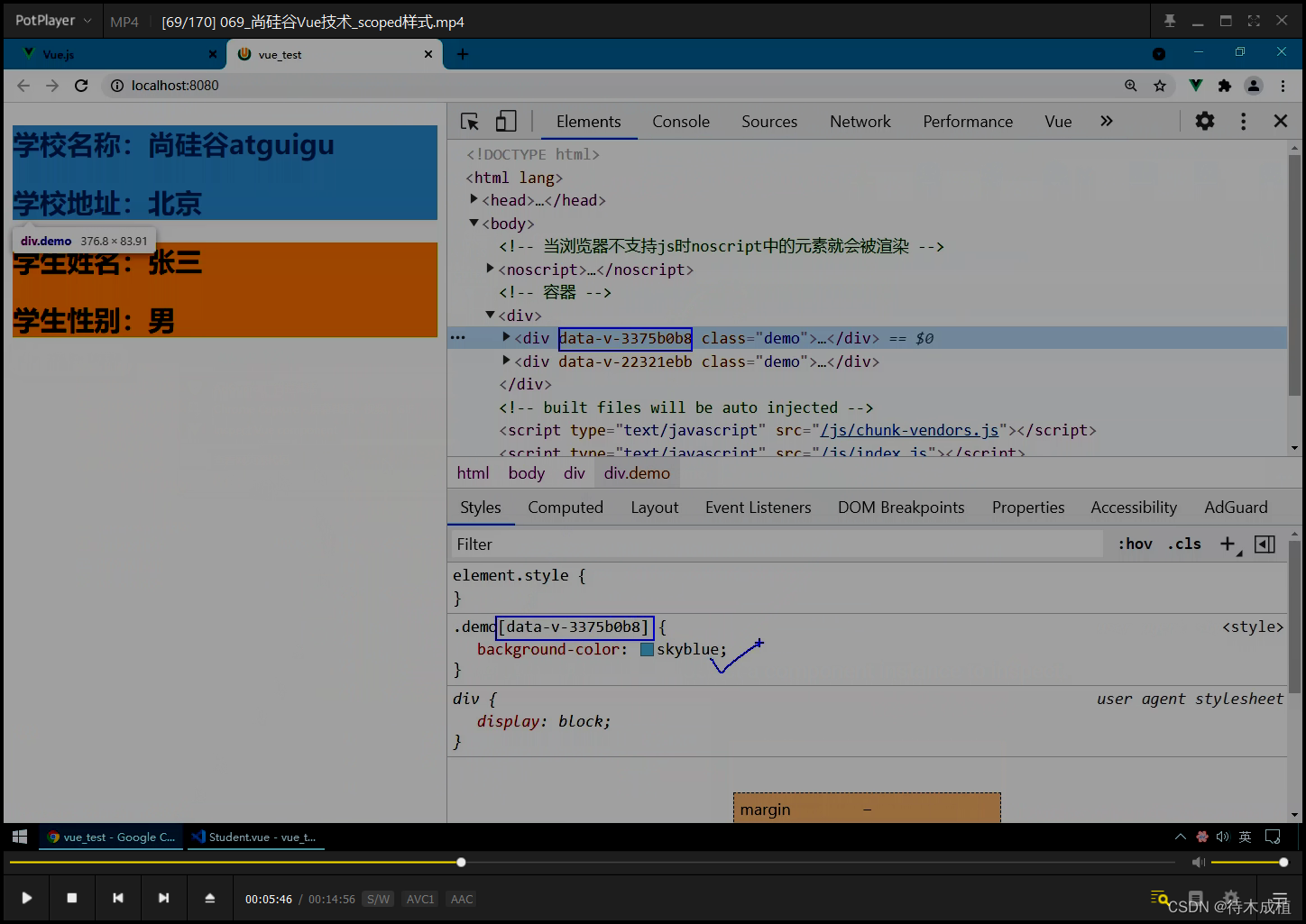Open the zoom indicator in the address bar
Viewport: 1306px width, 924px height.
tap(1131, 86)
